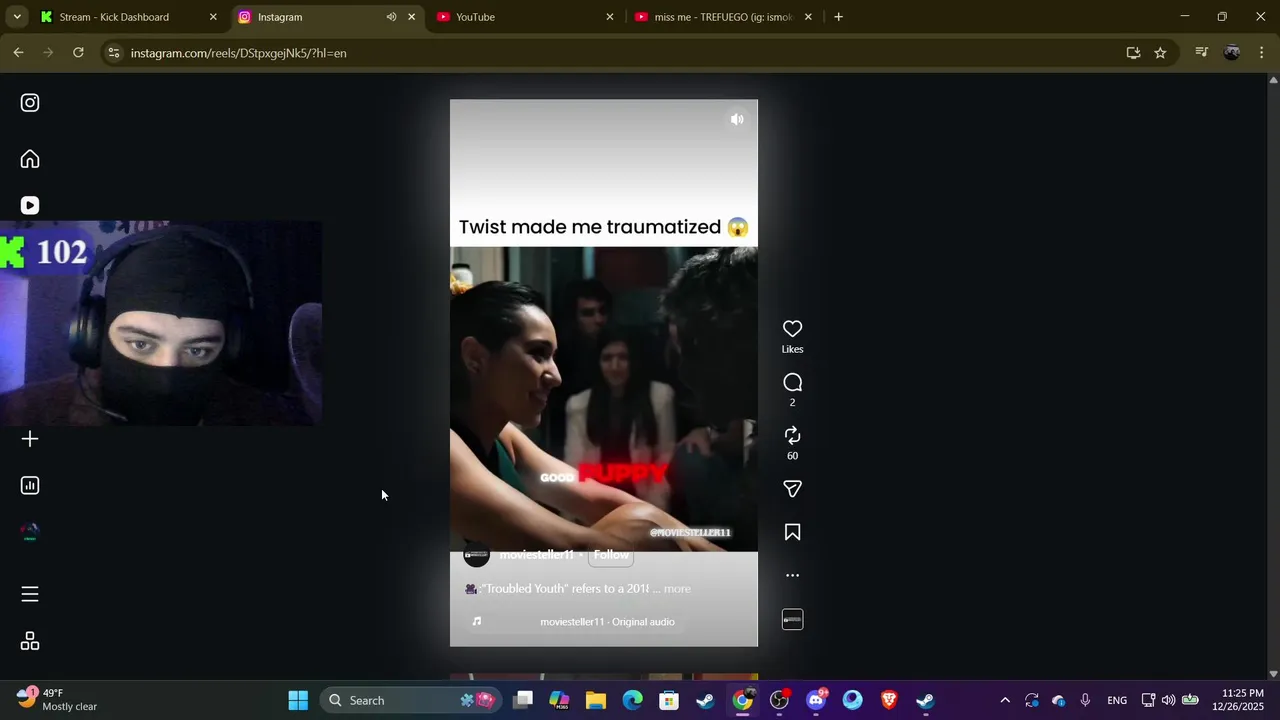This screenshot has width=1280, height=720.
Task: Open Chrome three-dot menu
Action: (1261, 53)
